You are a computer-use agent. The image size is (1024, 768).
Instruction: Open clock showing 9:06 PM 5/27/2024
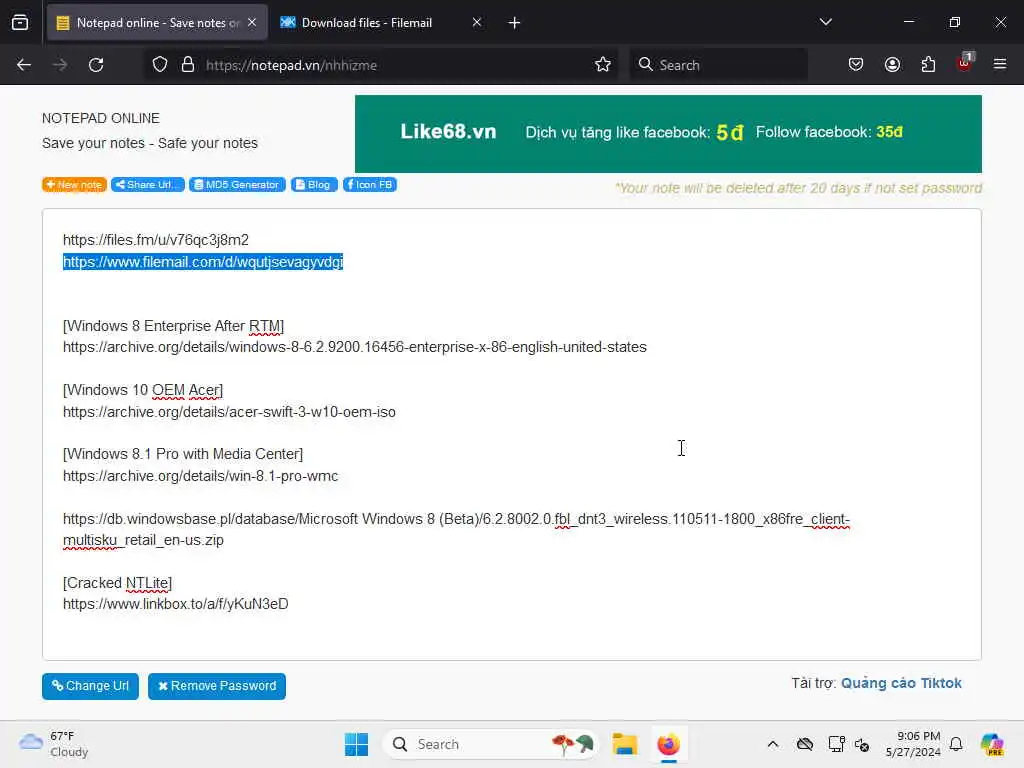pos(913,744)
